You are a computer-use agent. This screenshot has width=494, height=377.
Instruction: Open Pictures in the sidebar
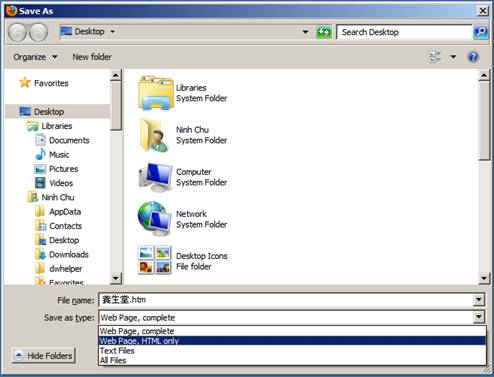click(56, 169)
